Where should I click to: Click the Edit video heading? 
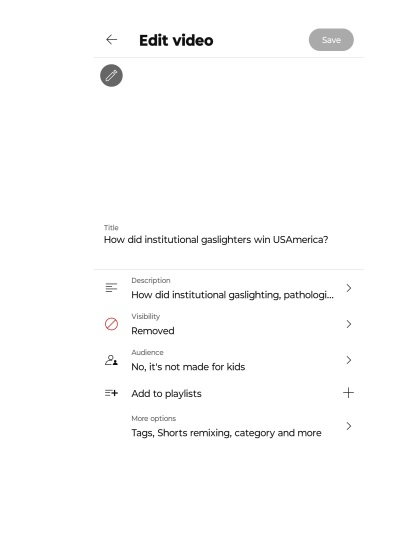pyautogui.click(x=176, y=40)
